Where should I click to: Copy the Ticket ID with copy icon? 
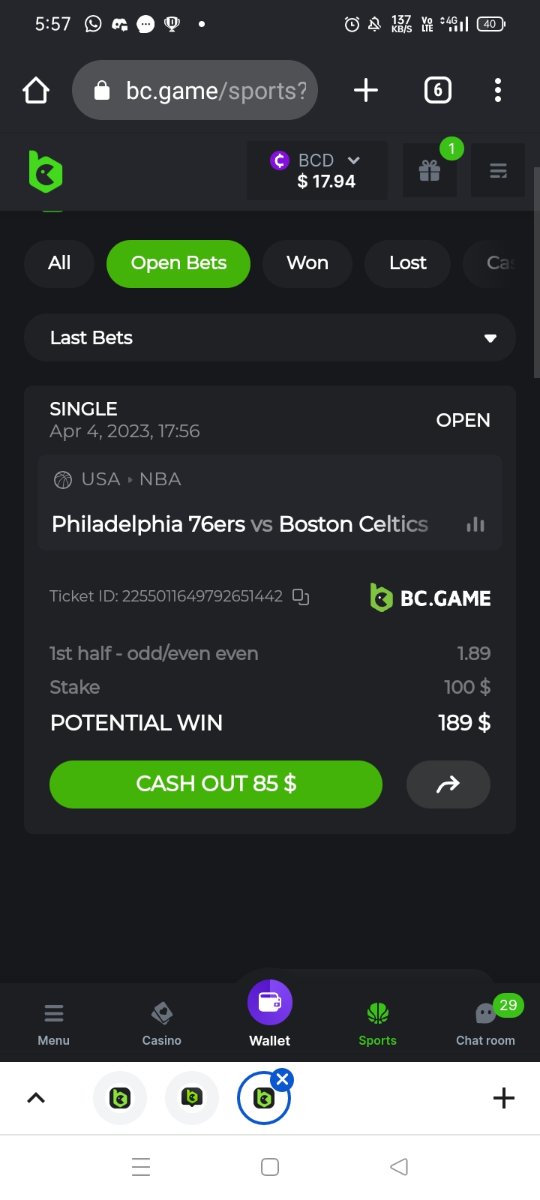(x=300, y=597)
